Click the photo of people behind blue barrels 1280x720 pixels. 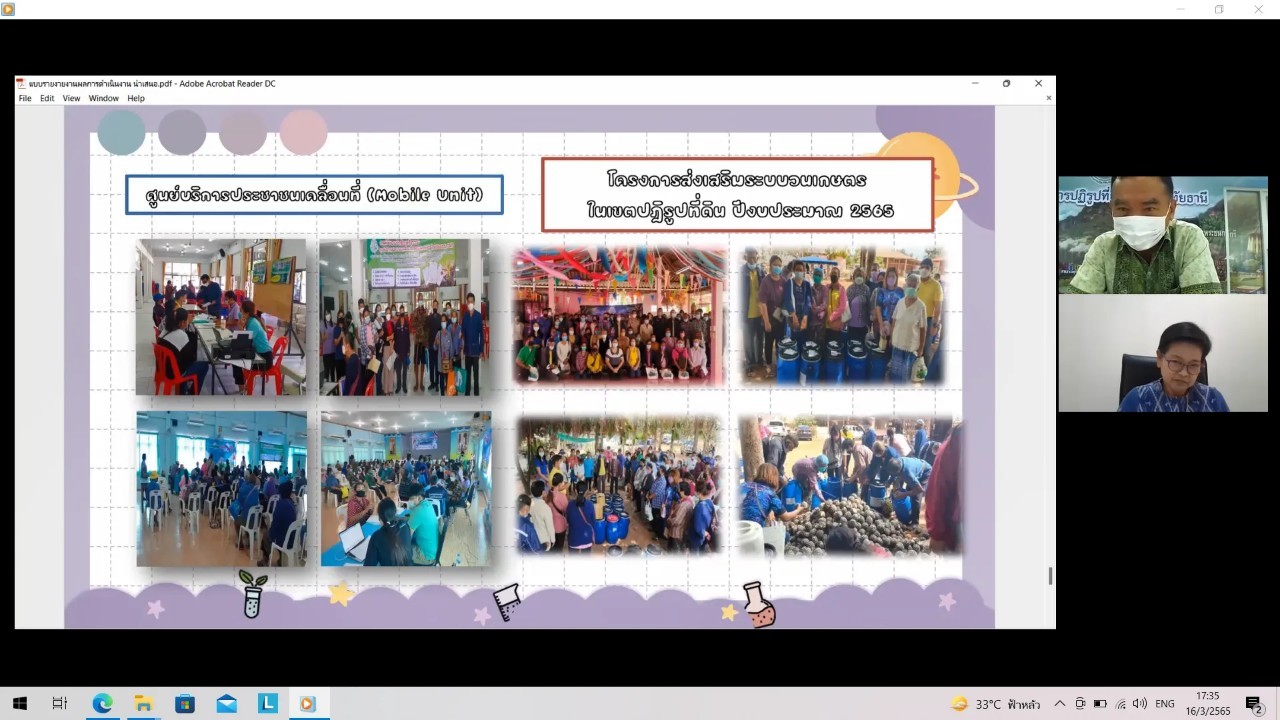843,316
